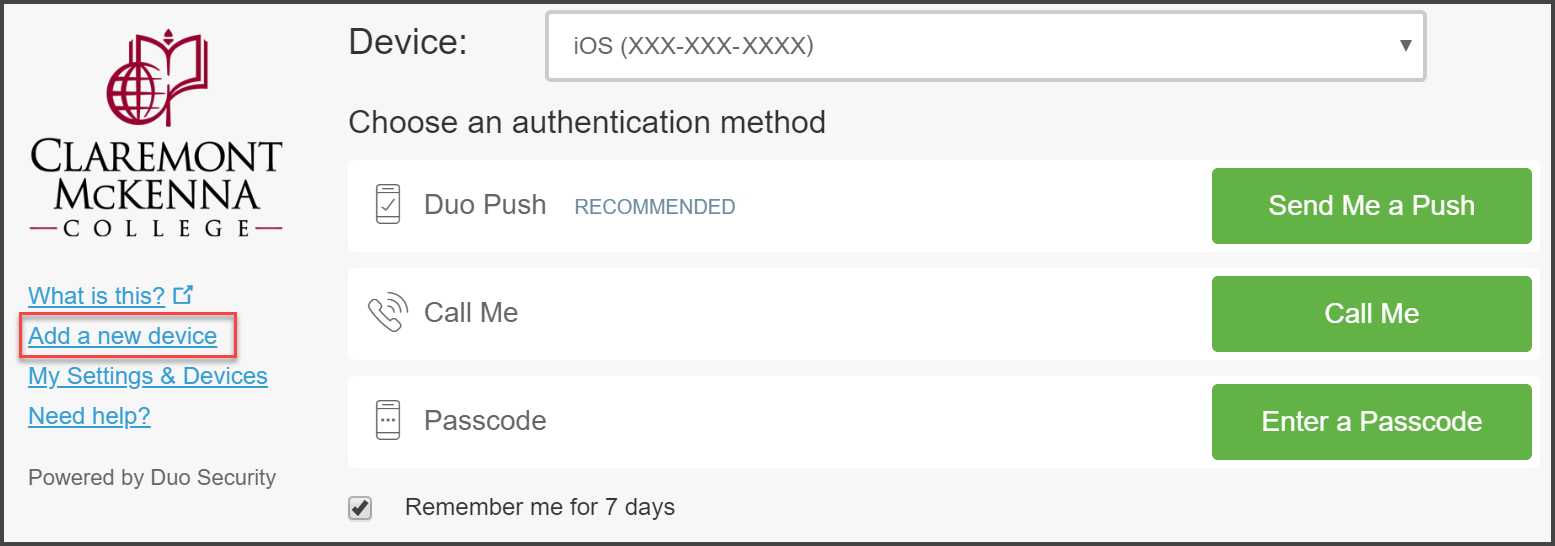Click the Claremont McKenna College logo
1555x546 pixels.
[156, 135]
